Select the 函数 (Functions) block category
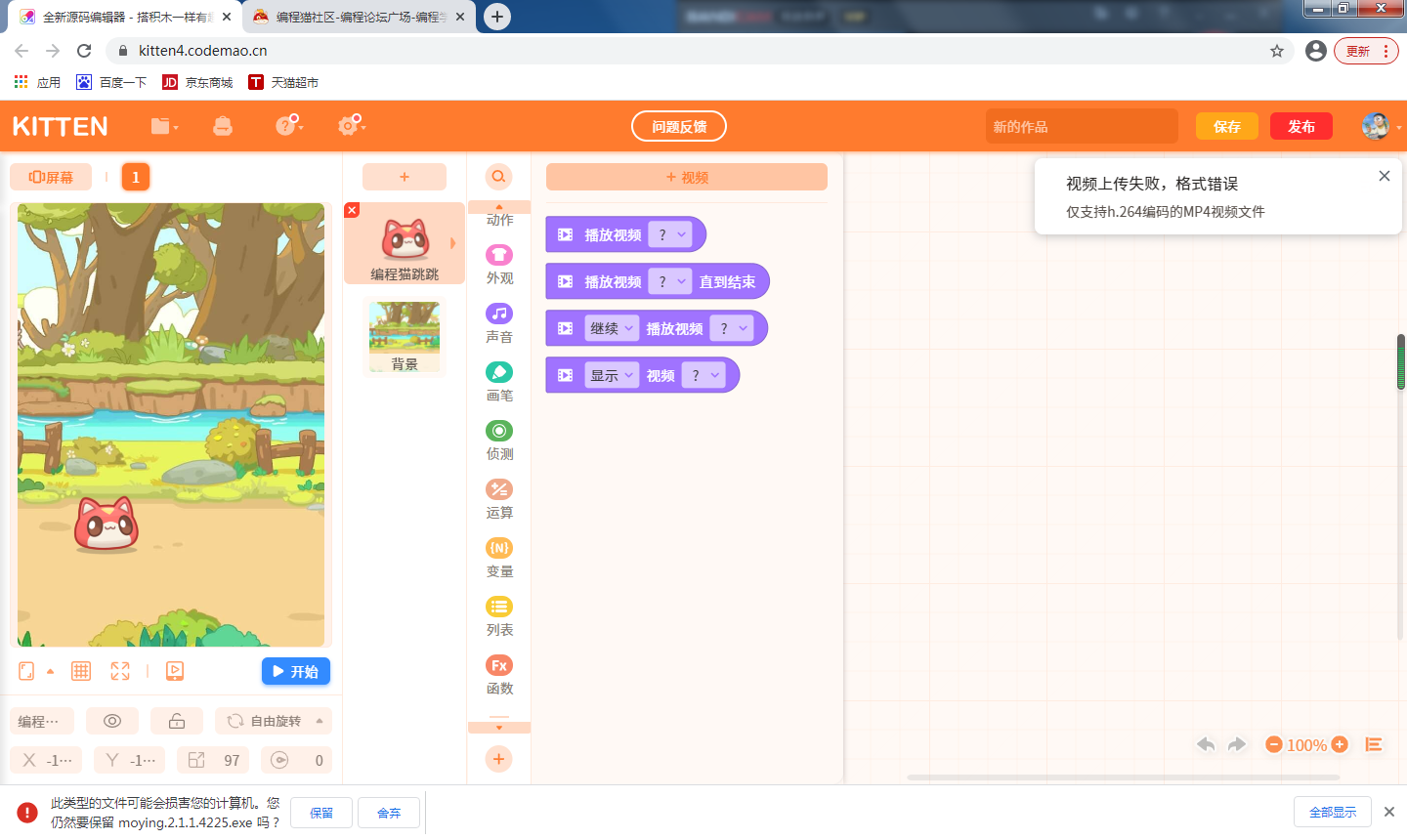The width and height of the screenshot is (1407, 840). click(x=499, y=675)
